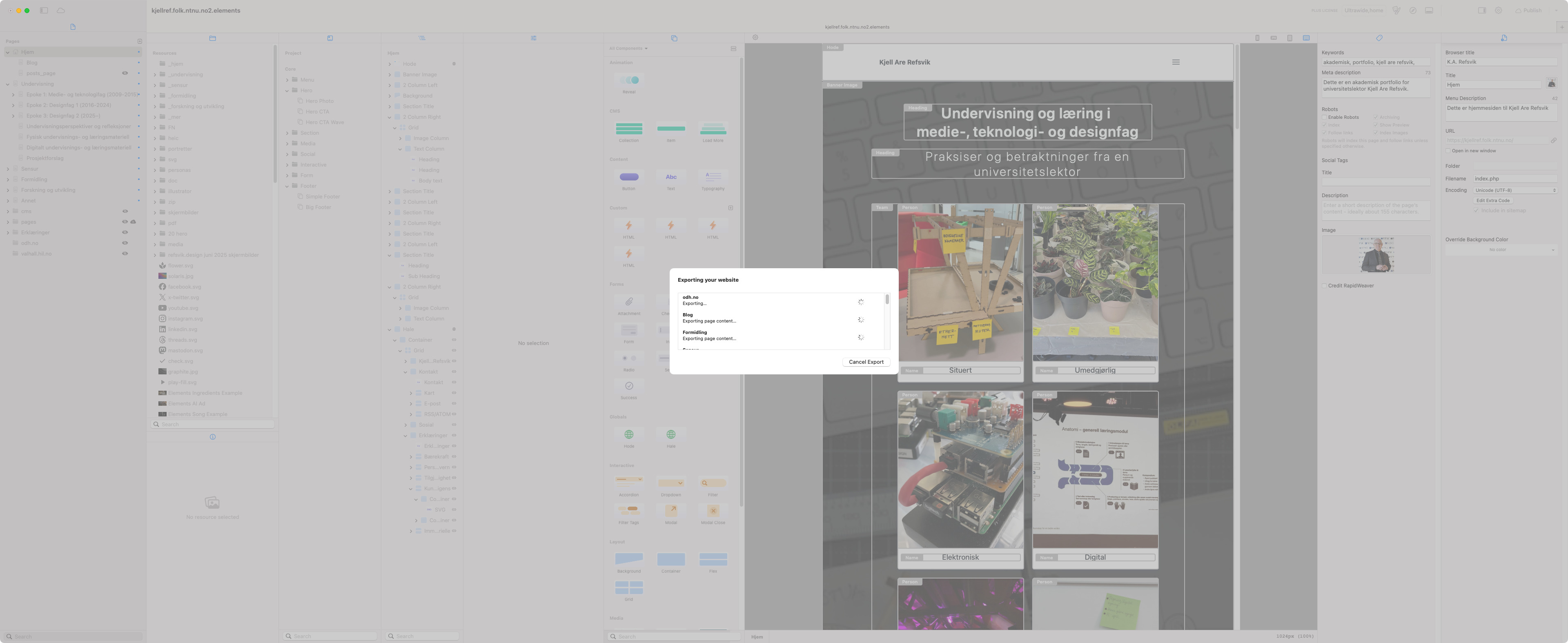Switch to the meta tags tab
The height and width of the screenshot is (643, 1568).
pyautogui.click(x=1379, y=38)
